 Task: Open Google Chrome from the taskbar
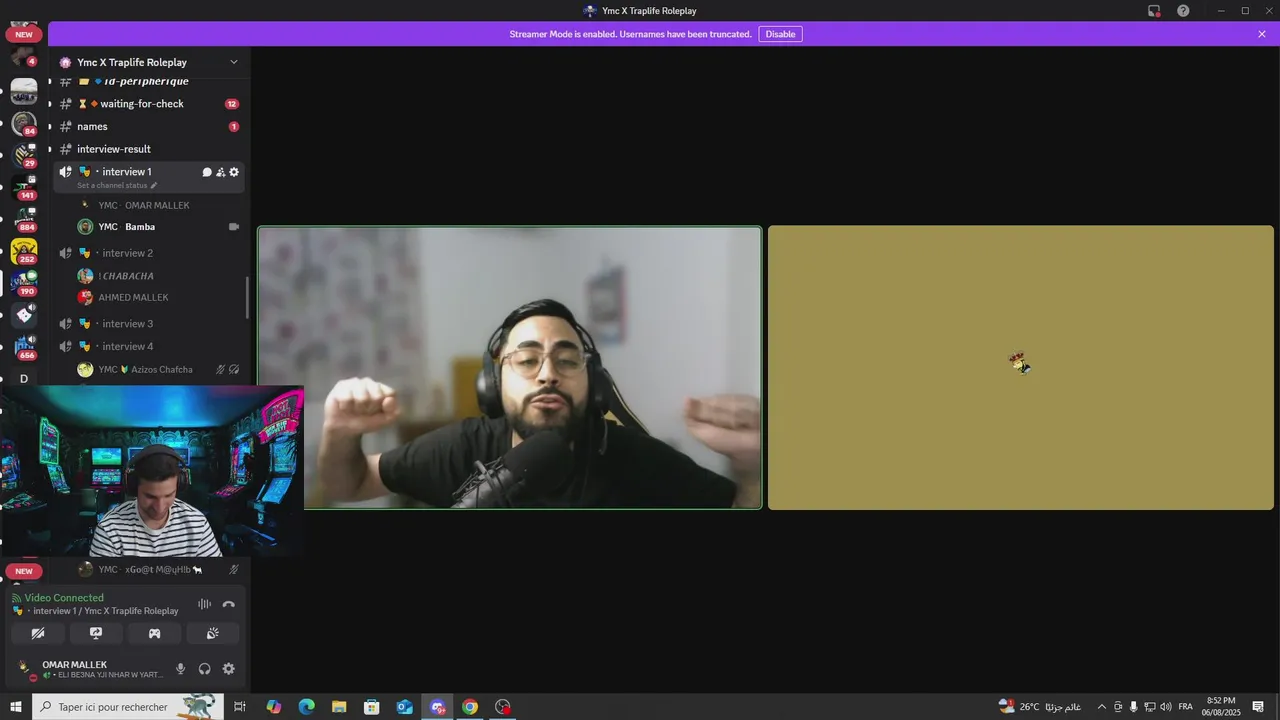[470, 707]
